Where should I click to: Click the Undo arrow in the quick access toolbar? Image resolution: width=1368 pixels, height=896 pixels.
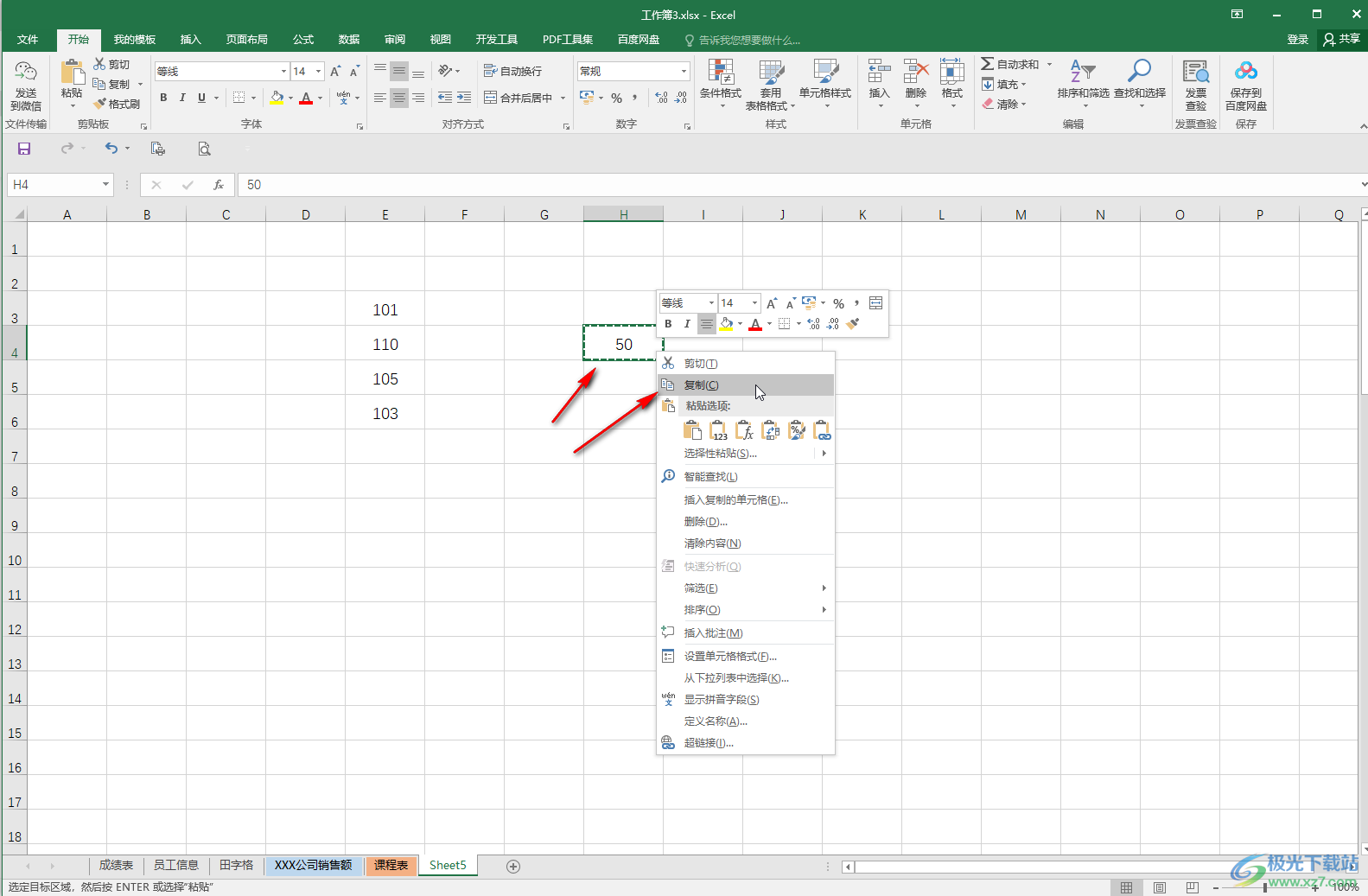pos(111,149)
